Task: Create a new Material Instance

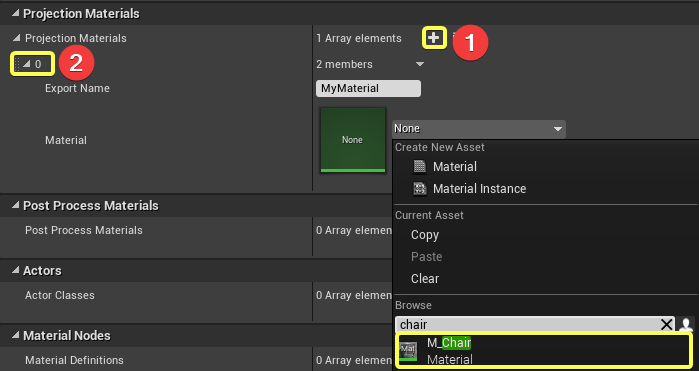Action: tap(479, 189)
